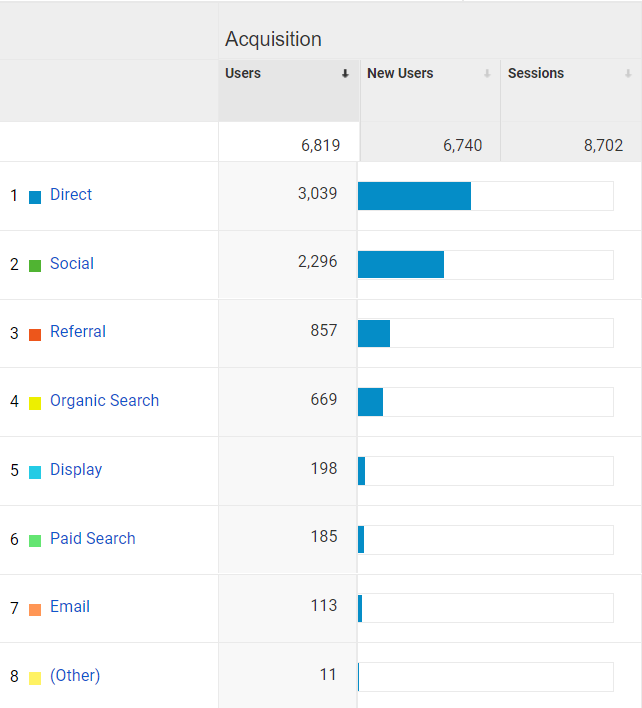This screenshot has height=708, width=642.
Task: Open the Organic Search channel link
Action: click(x=104, y=401)
